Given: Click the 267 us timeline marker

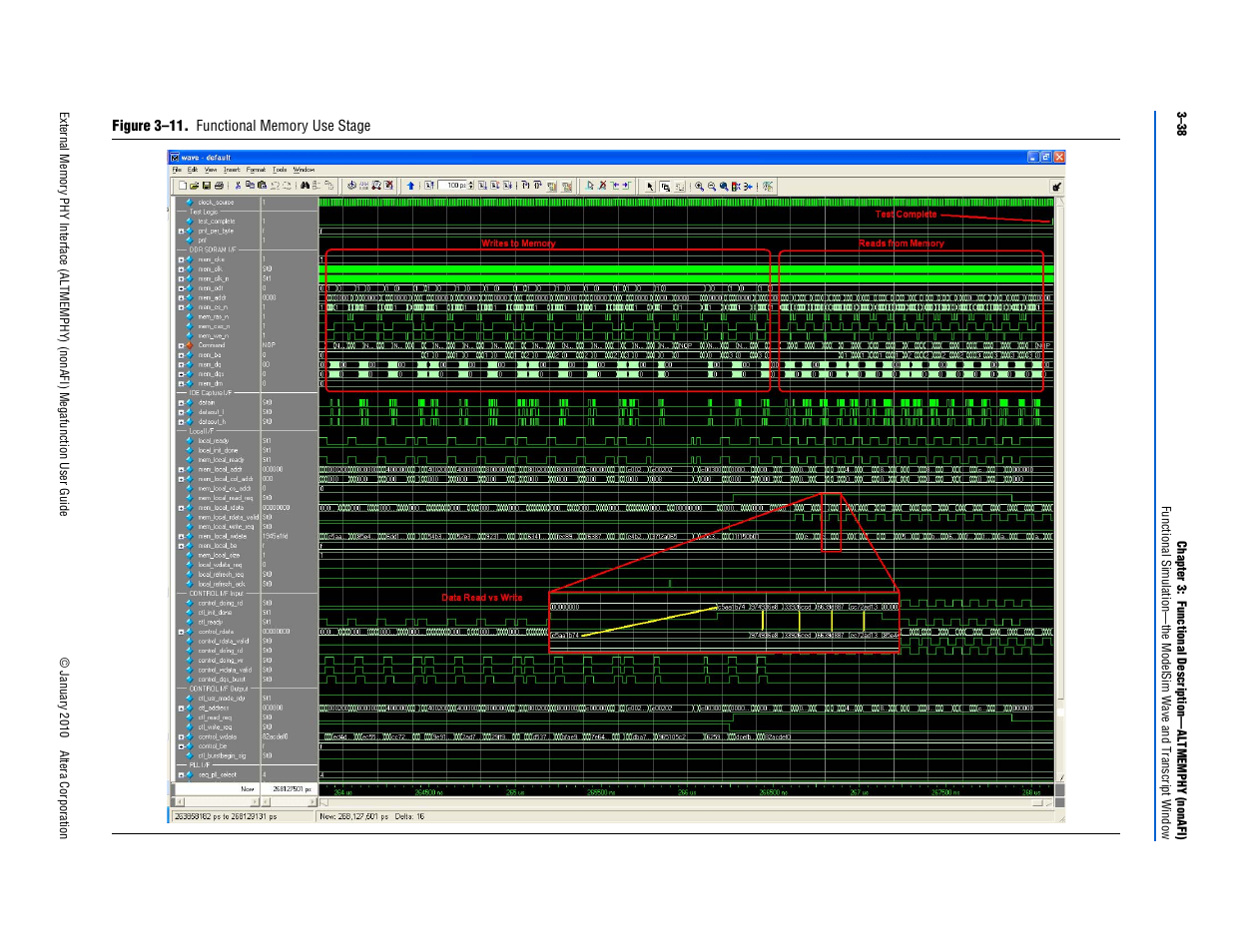Looking at the screenshot, I should [859, 792].
